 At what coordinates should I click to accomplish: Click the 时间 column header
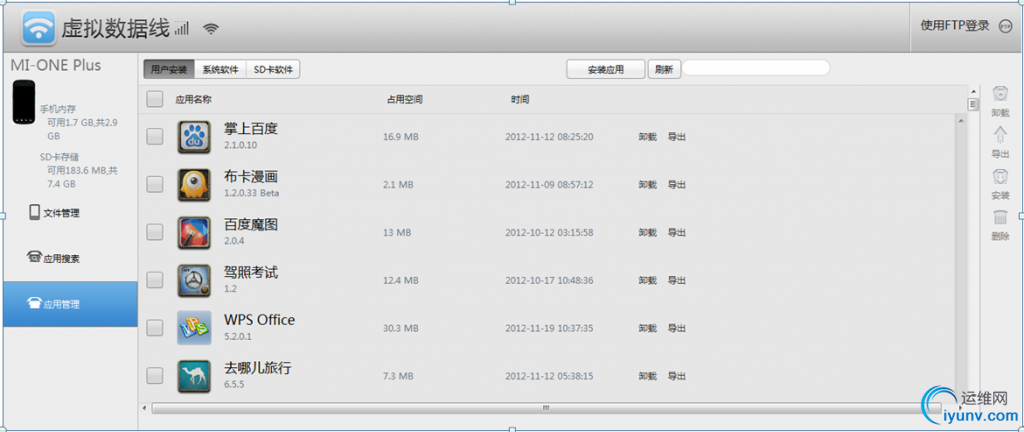[520, 100]
